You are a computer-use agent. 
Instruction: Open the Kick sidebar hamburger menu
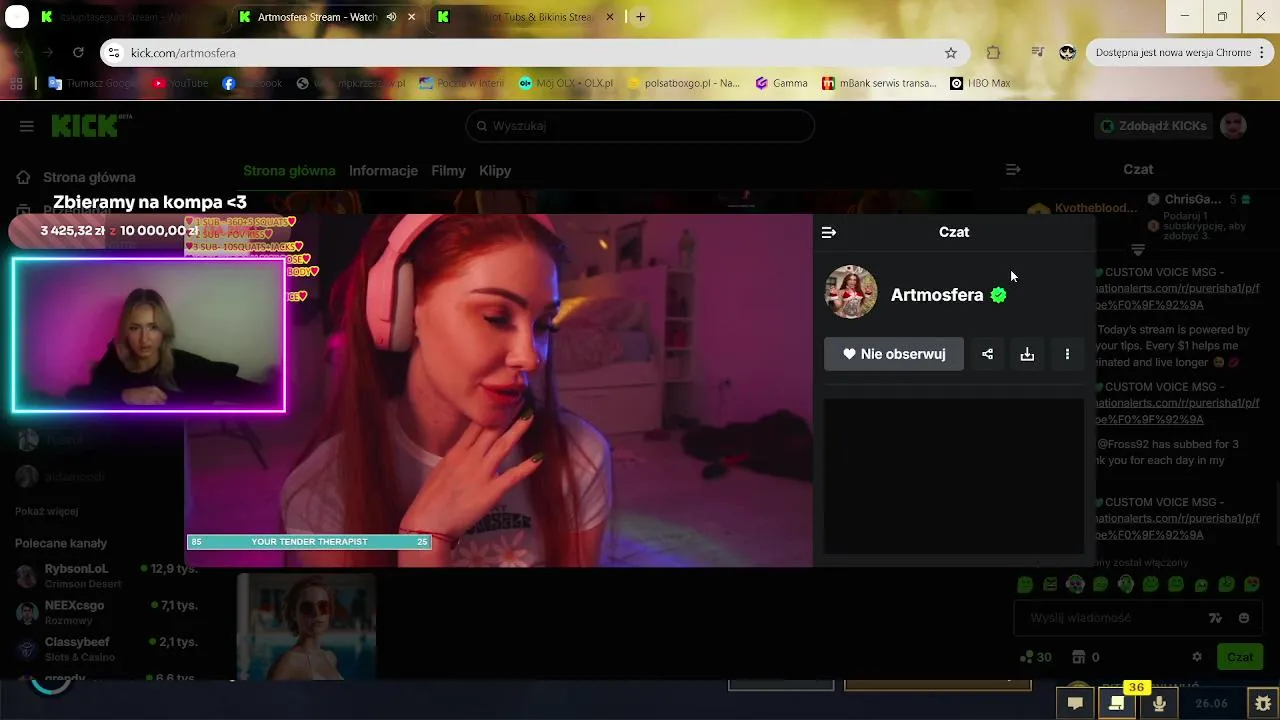[x=27, y=126]
